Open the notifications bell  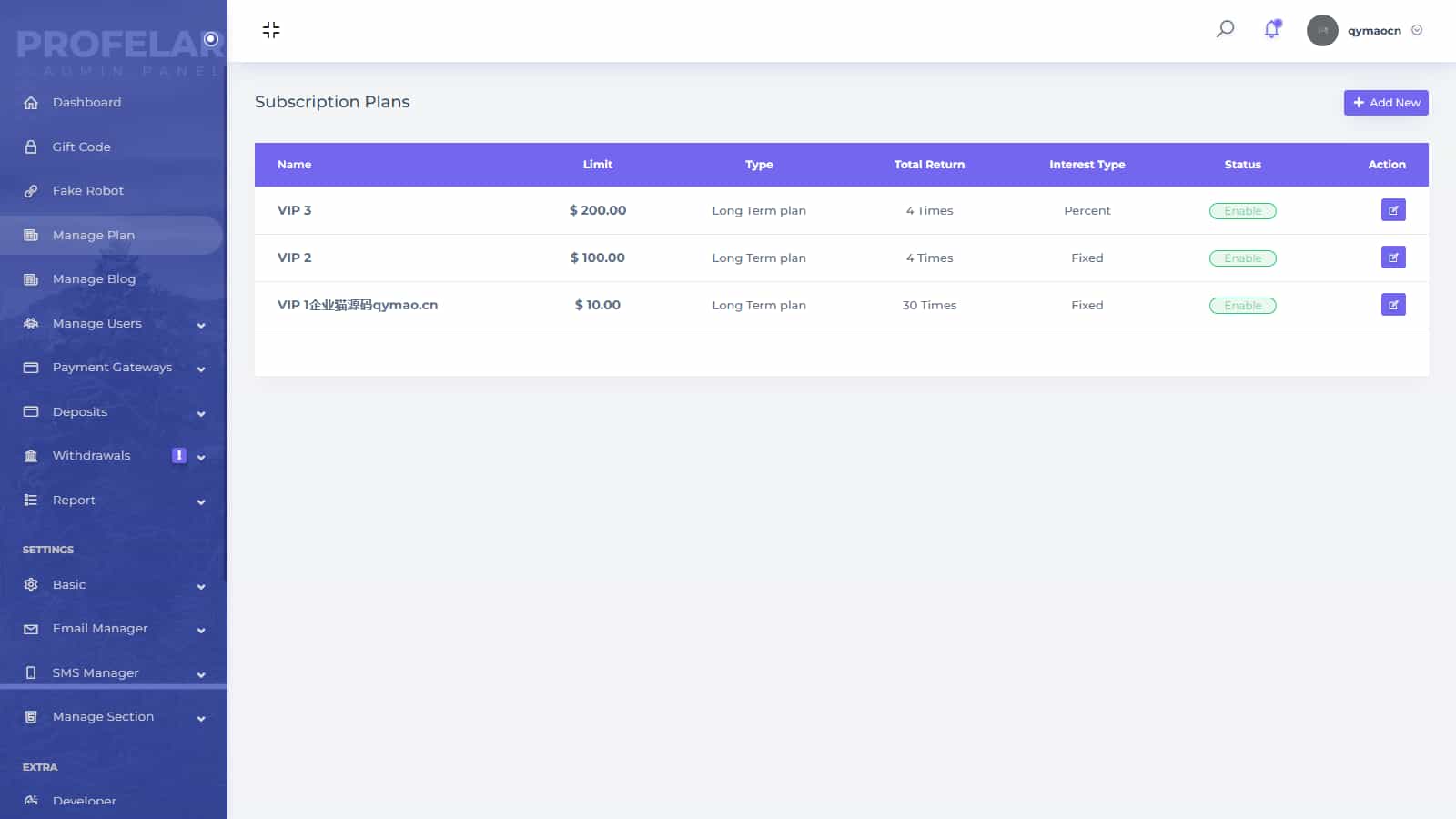tap(1271, 30)
